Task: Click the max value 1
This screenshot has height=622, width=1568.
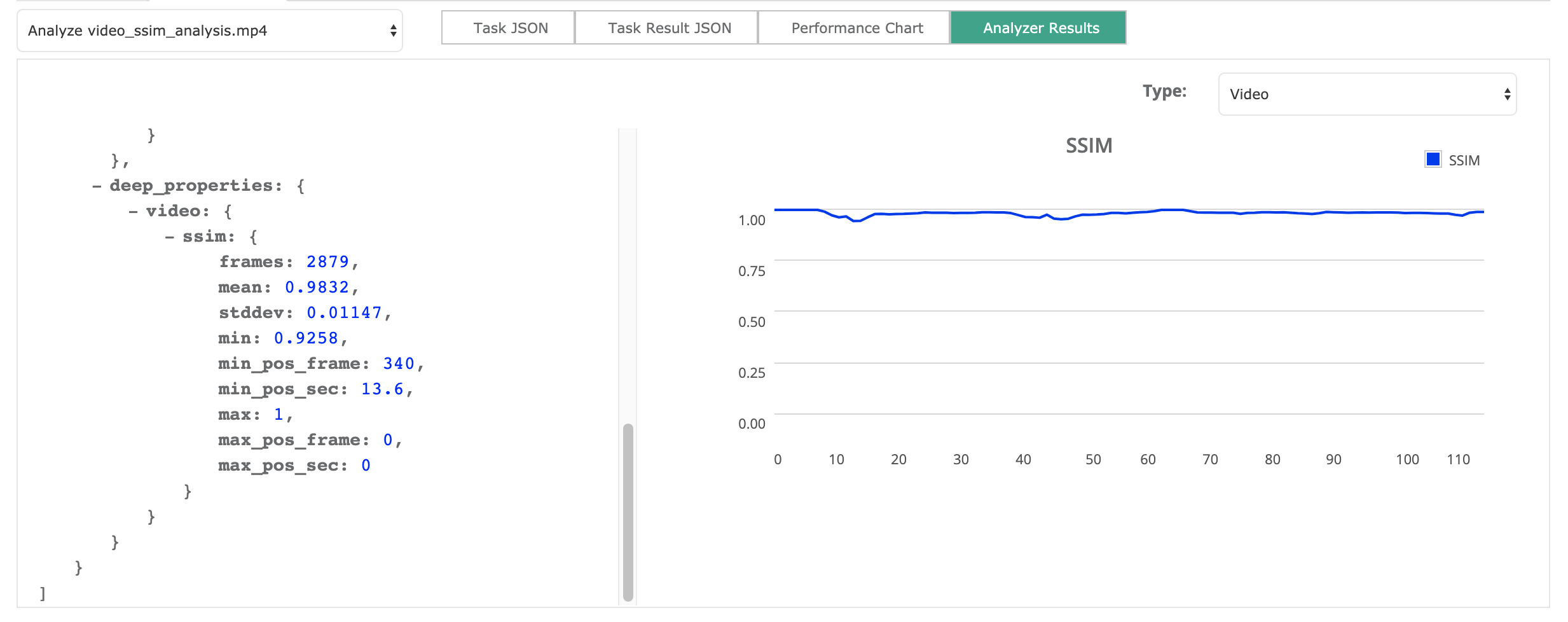Action: 279,415
